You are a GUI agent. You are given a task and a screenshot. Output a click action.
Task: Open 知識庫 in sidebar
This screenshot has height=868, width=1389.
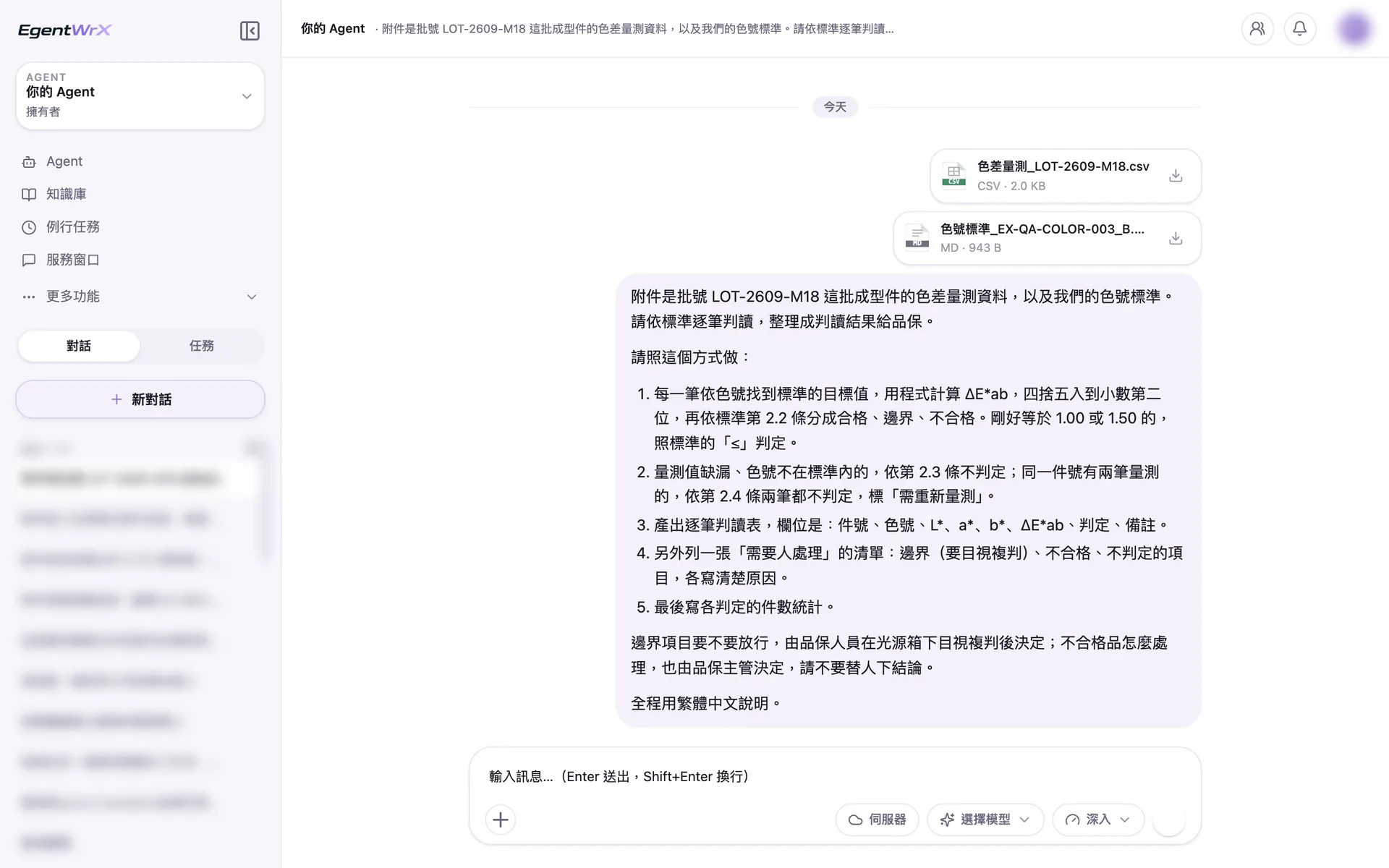[x=140, y=194]
